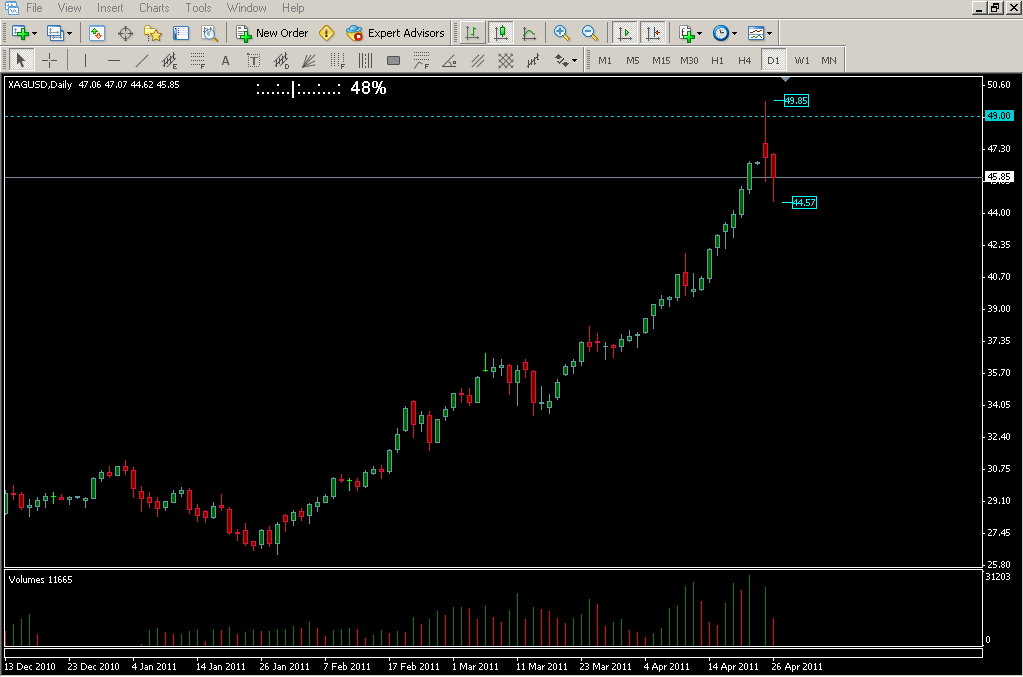
Task: Open the MetaEditor yellow diamond icon
Action: coord(326,33)
